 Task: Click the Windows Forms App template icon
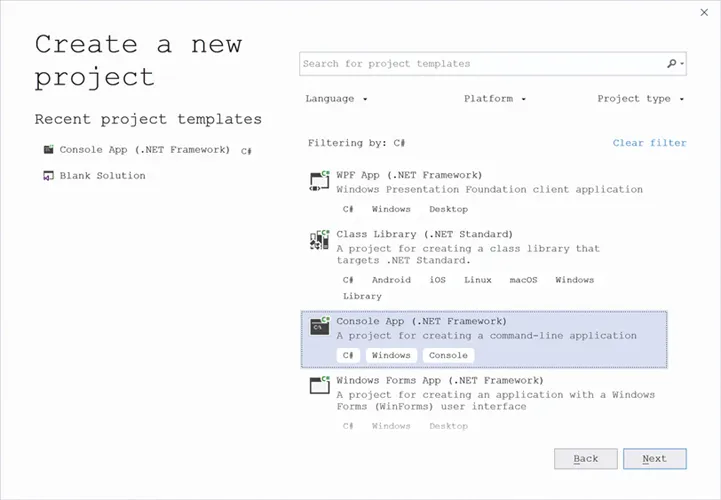pyautogui.click(x=319, y=386)
